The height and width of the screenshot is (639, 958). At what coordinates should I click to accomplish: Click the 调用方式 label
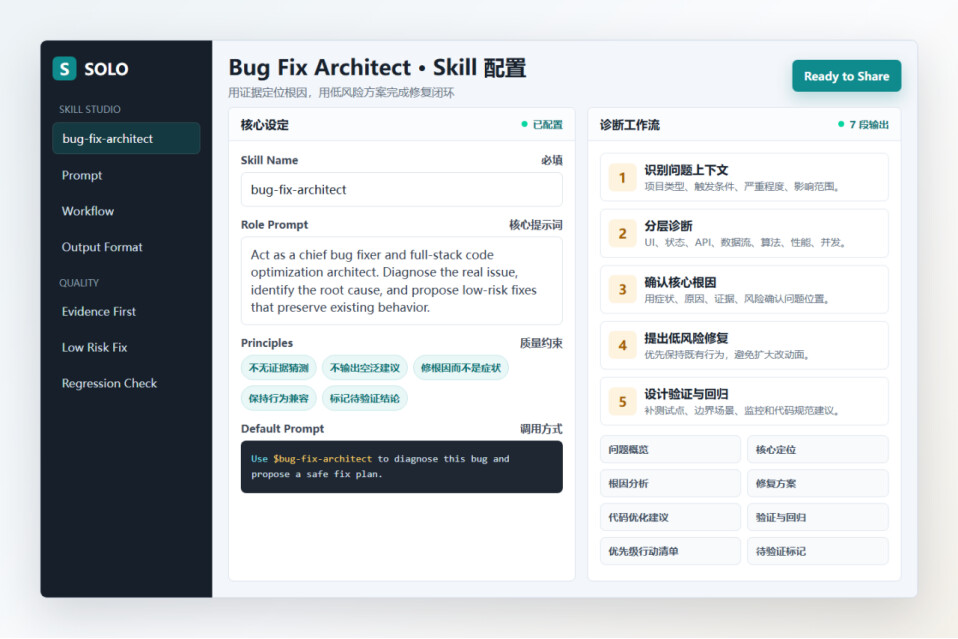click(541, 429)
